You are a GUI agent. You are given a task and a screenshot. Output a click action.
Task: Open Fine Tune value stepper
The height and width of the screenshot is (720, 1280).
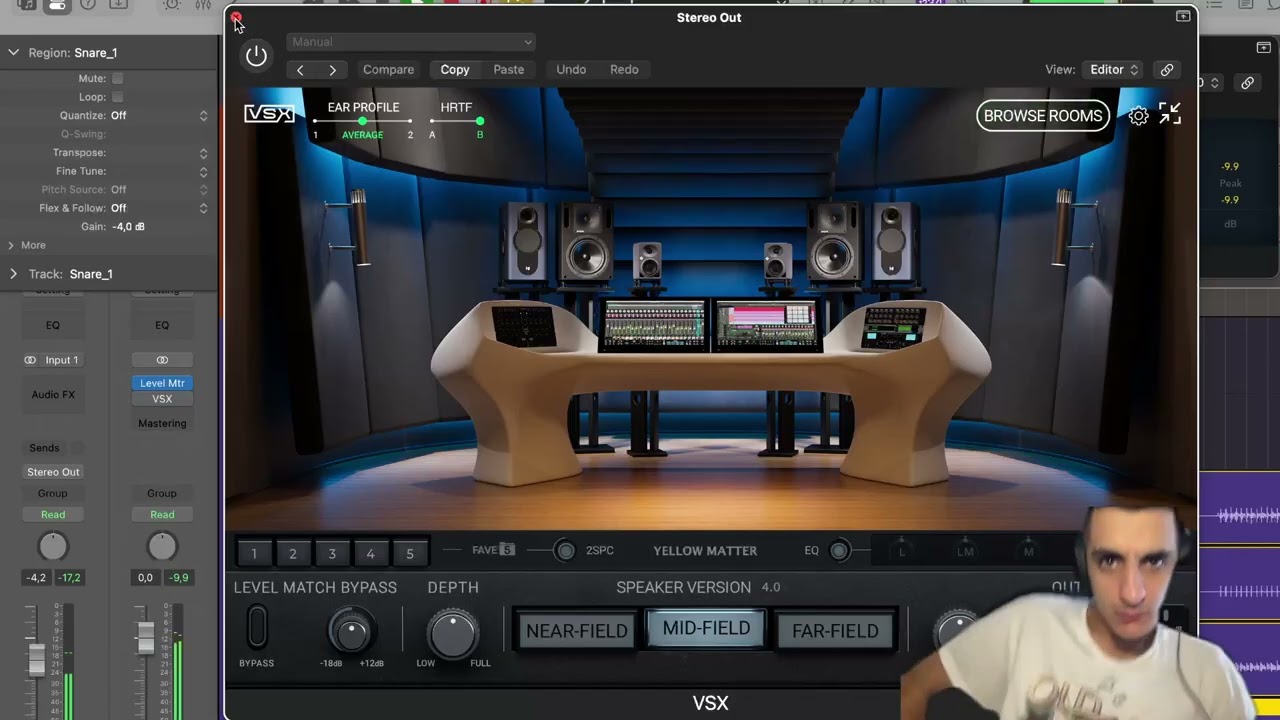(203, 171)
